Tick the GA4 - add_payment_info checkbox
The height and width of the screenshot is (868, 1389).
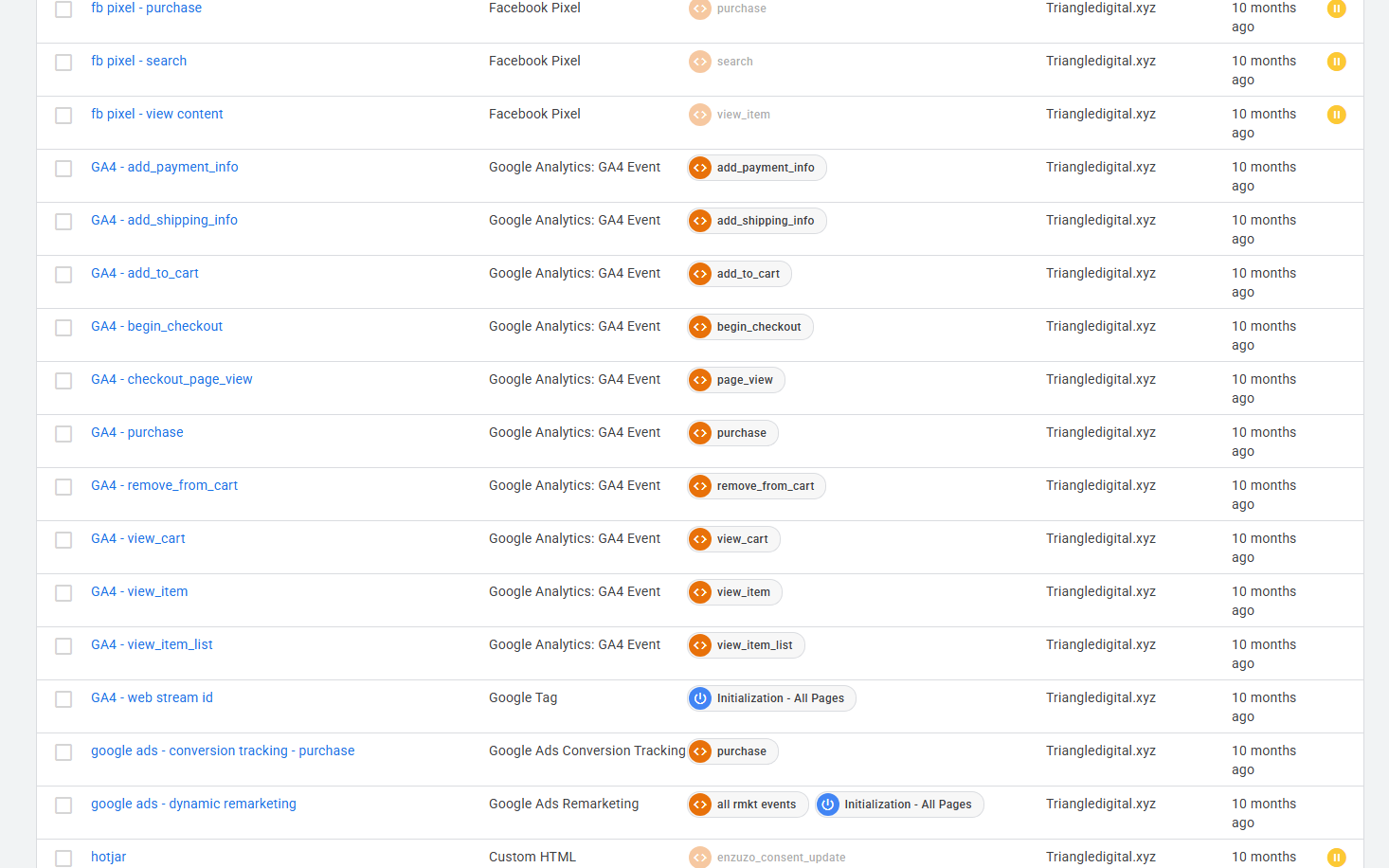63,169
